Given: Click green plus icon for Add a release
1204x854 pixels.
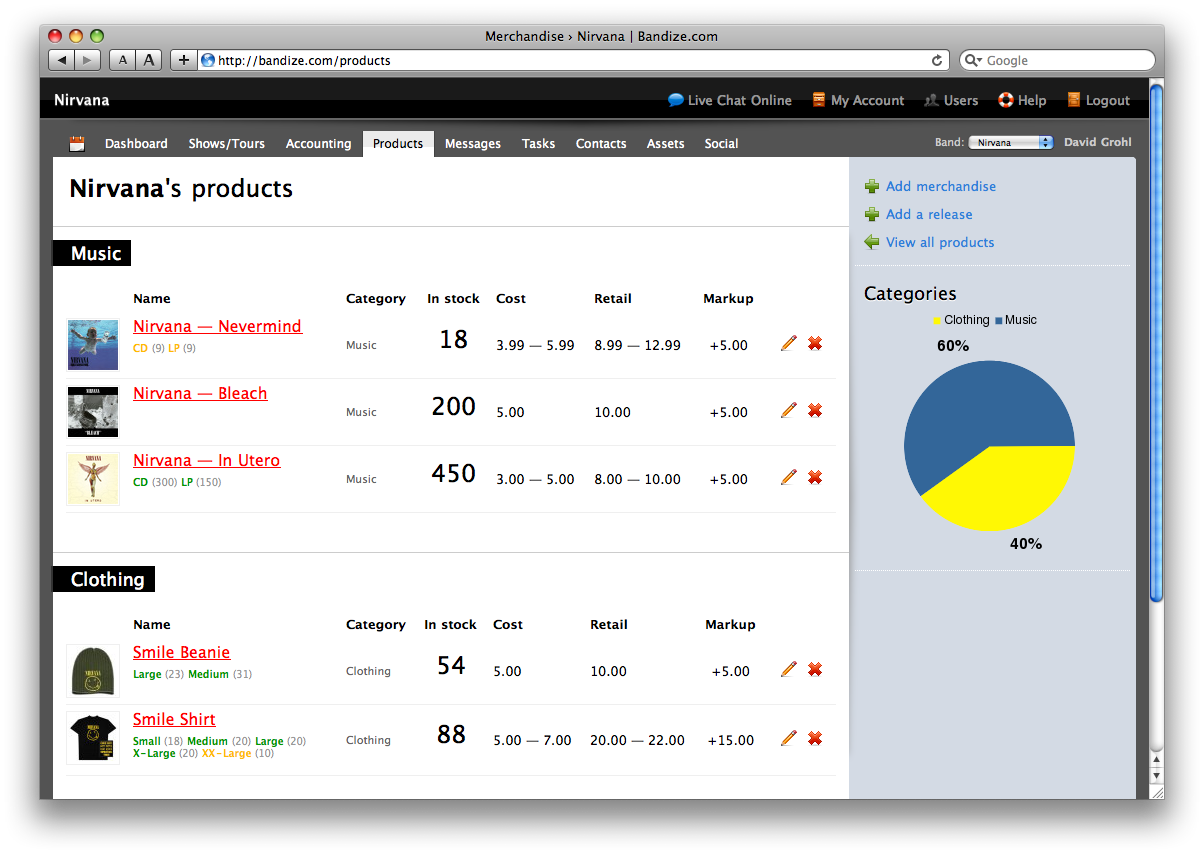Looking at the screenshot, I should (872, 214).
